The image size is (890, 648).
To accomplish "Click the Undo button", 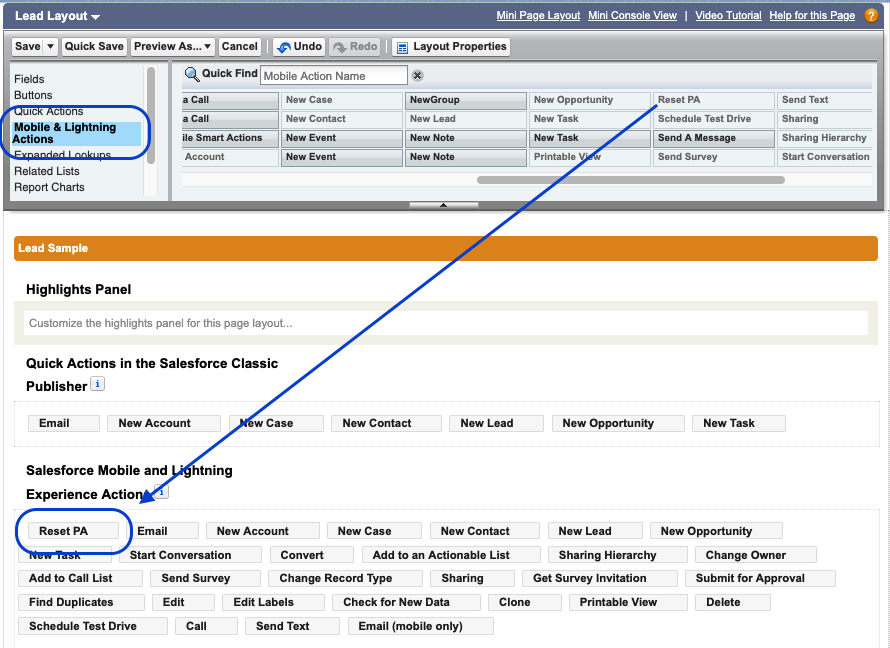I will point(299,47).
